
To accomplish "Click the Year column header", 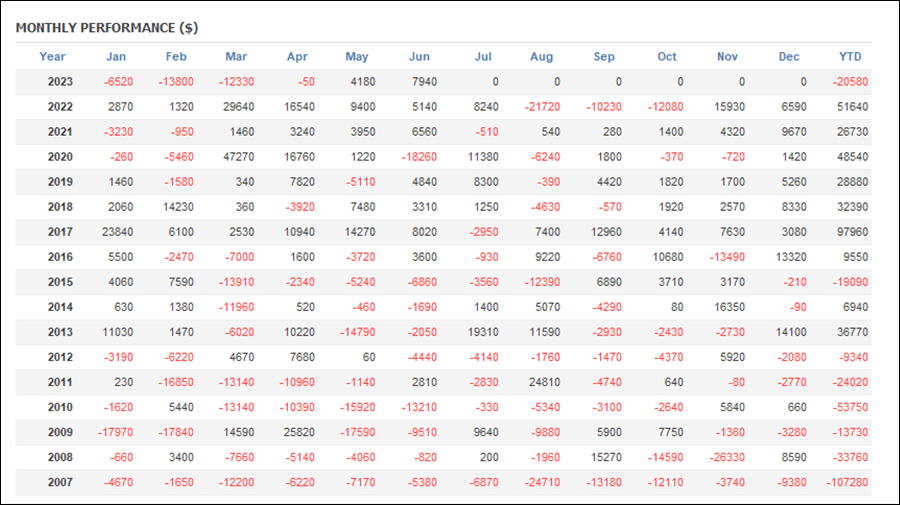I will (52, 56).
